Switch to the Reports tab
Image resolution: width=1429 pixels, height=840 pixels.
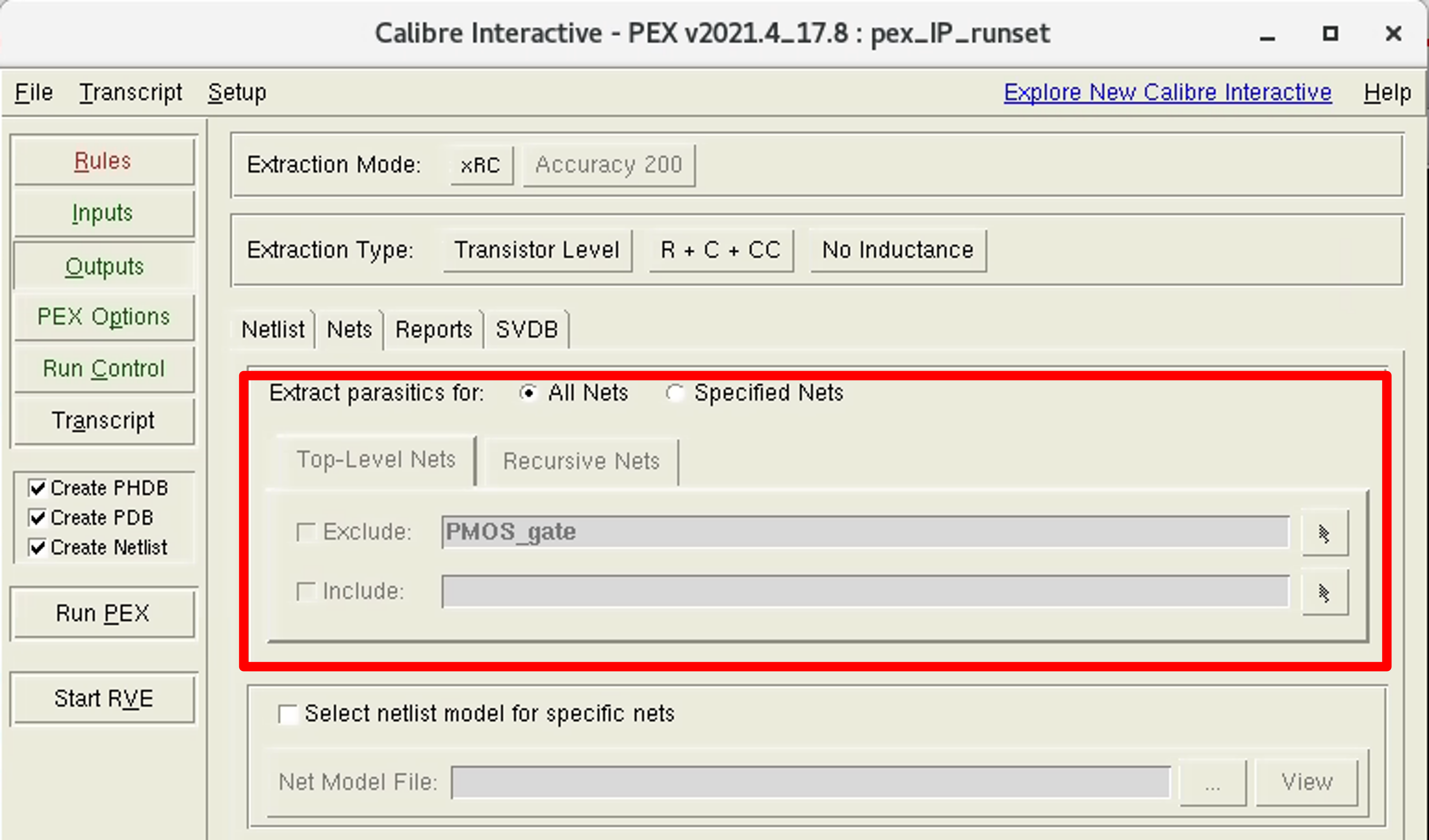pos(433,329)
